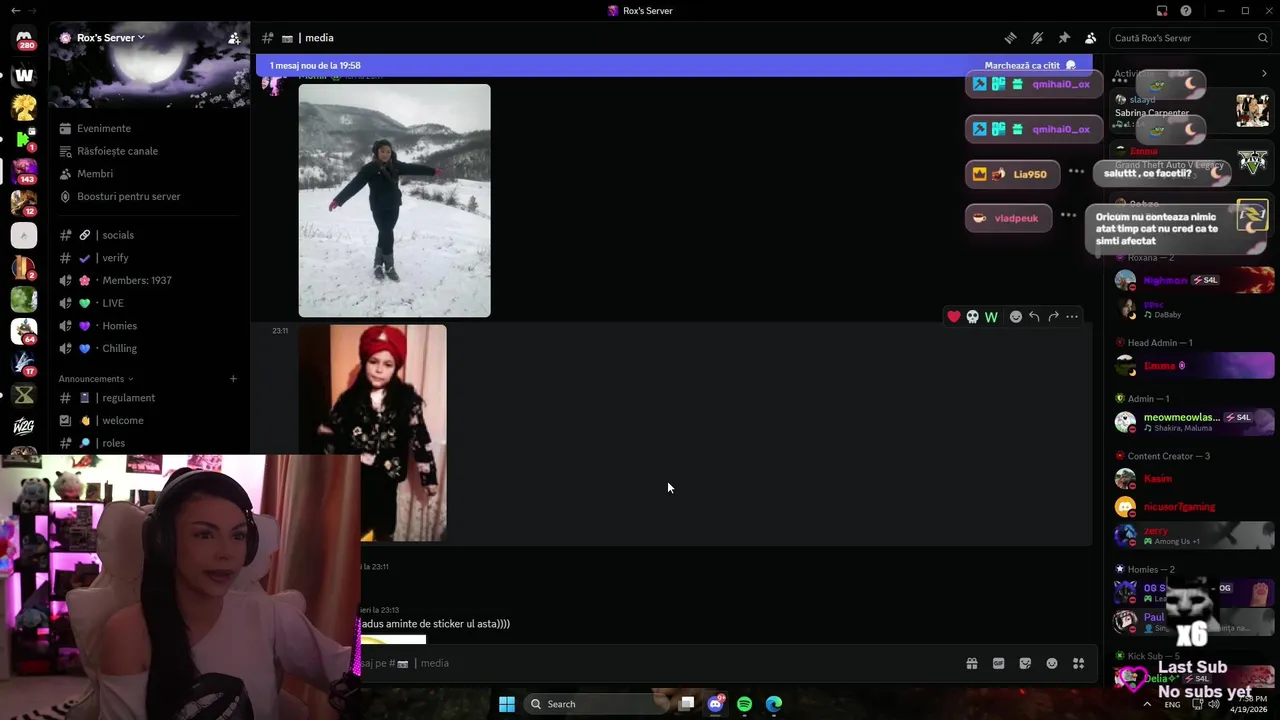This screenshot has width=1280, height=720.
Task: Open Spotify from the taskbar
Action: [x=744, y=704]
